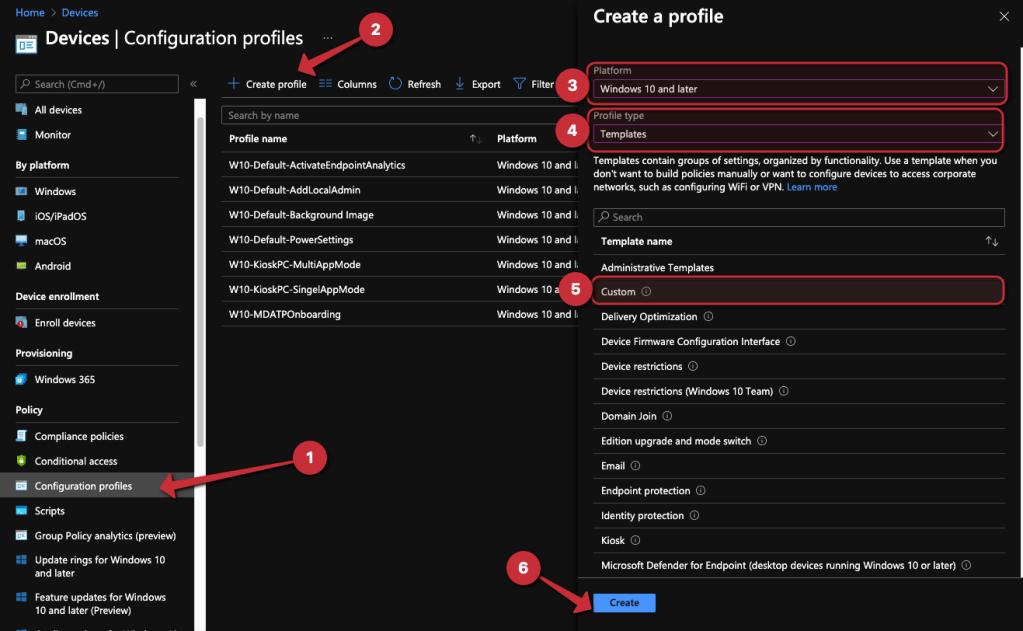Click the Conditional access shield icon
The height and width of the screenshot is (631, 1023).
[x=22, y=461]
